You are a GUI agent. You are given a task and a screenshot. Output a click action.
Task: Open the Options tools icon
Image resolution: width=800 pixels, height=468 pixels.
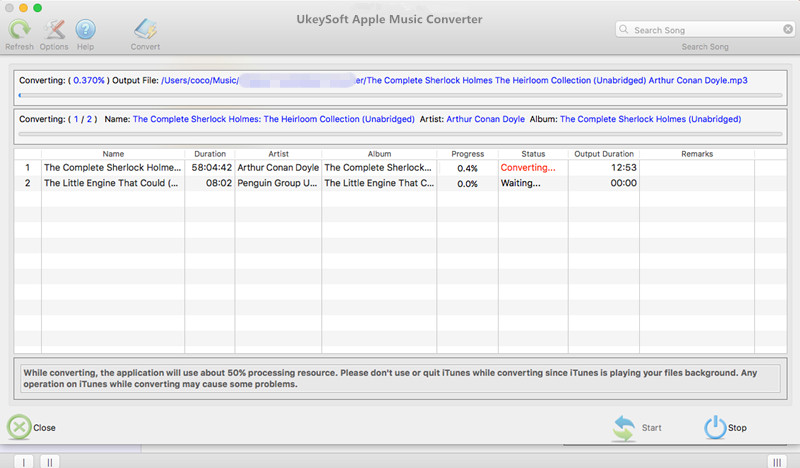(x=54, y=30)
